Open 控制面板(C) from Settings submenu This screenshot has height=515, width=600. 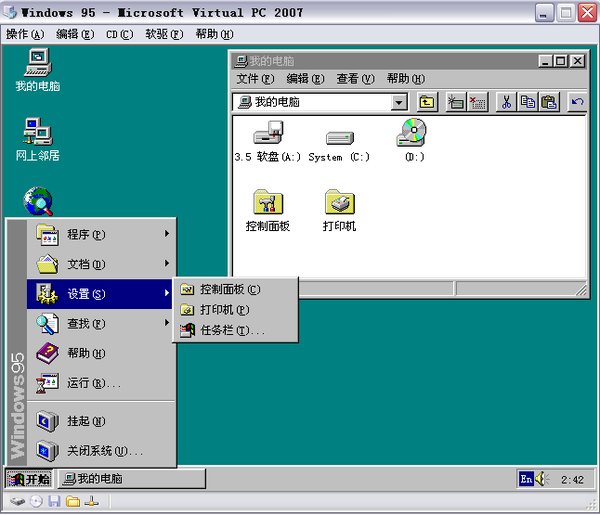(235, 289)
